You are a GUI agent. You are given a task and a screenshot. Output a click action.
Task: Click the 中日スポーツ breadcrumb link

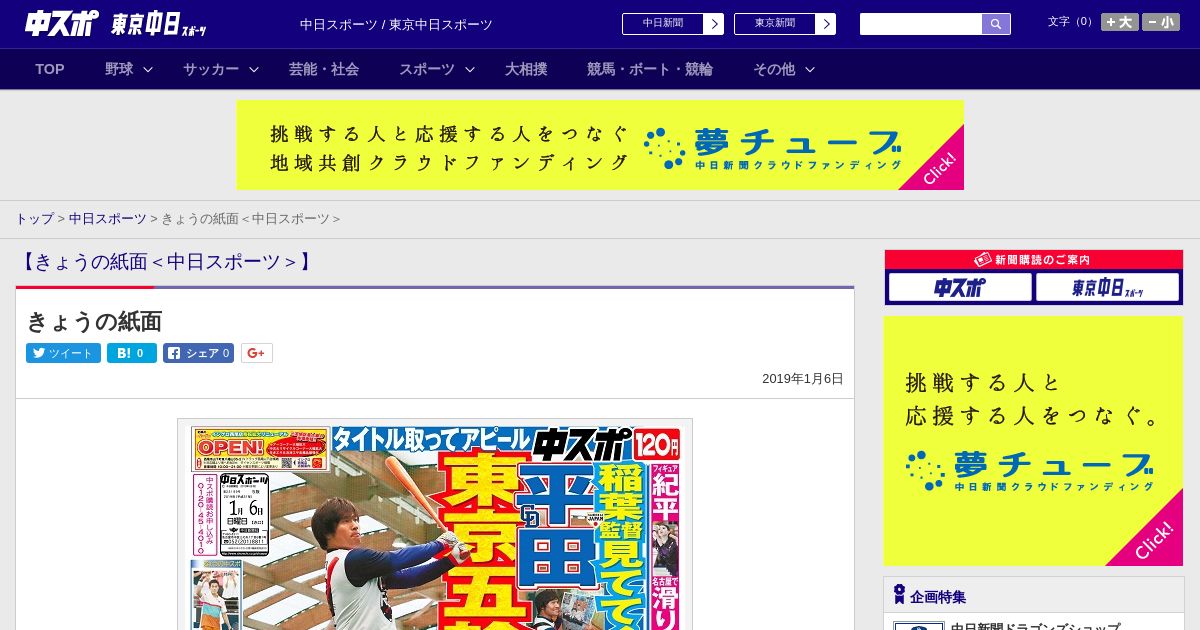point(107,219)
